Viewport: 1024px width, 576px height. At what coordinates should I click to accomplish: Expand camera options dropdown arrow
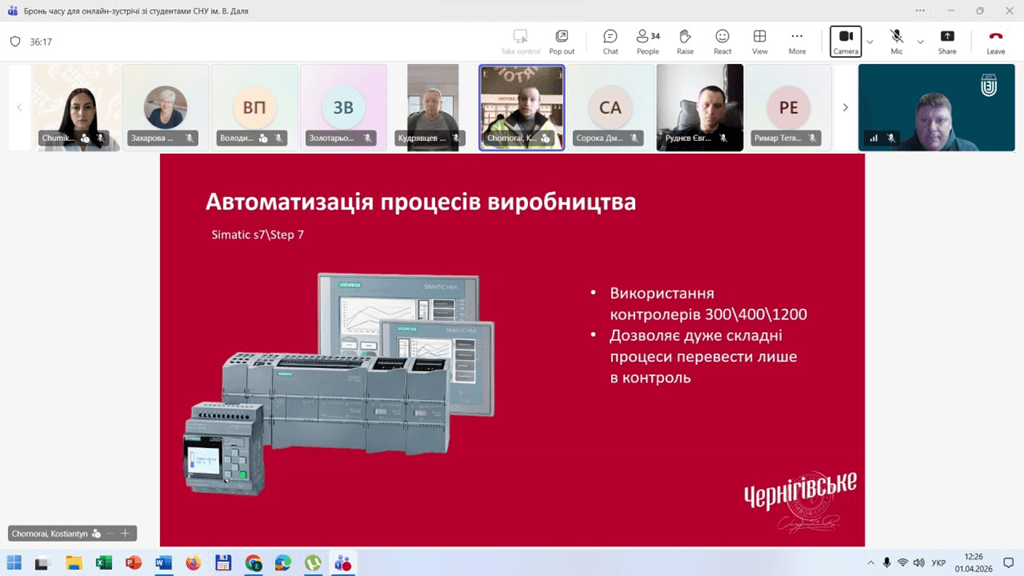tap(870, 42)
